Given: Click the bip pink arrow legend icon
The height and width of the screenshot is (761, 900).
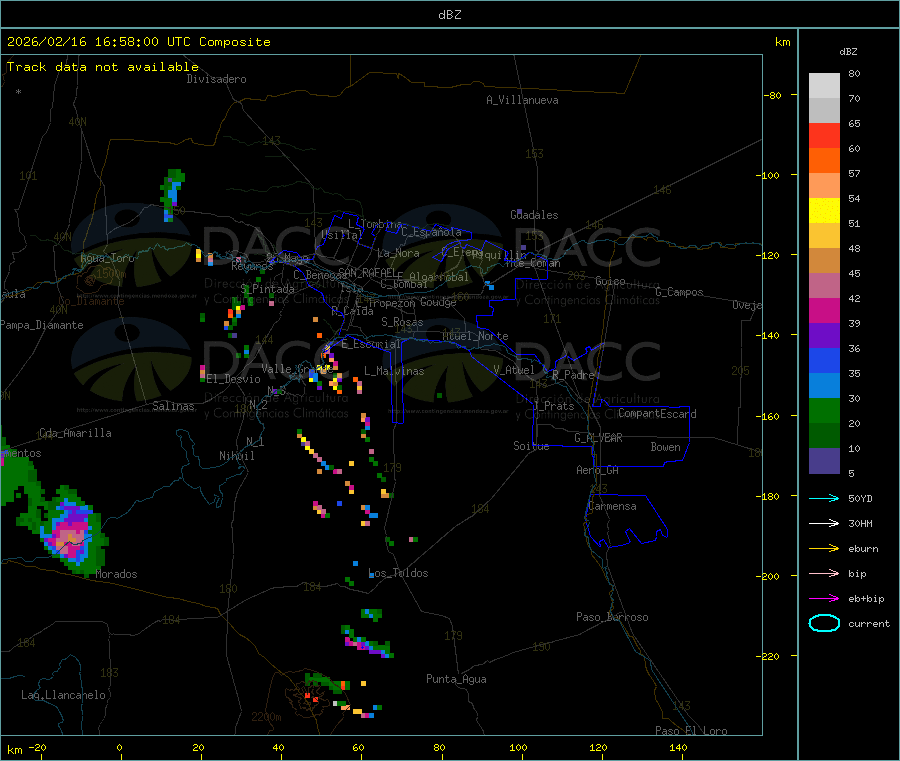Looking at the screenshot, I should point(824,573).
